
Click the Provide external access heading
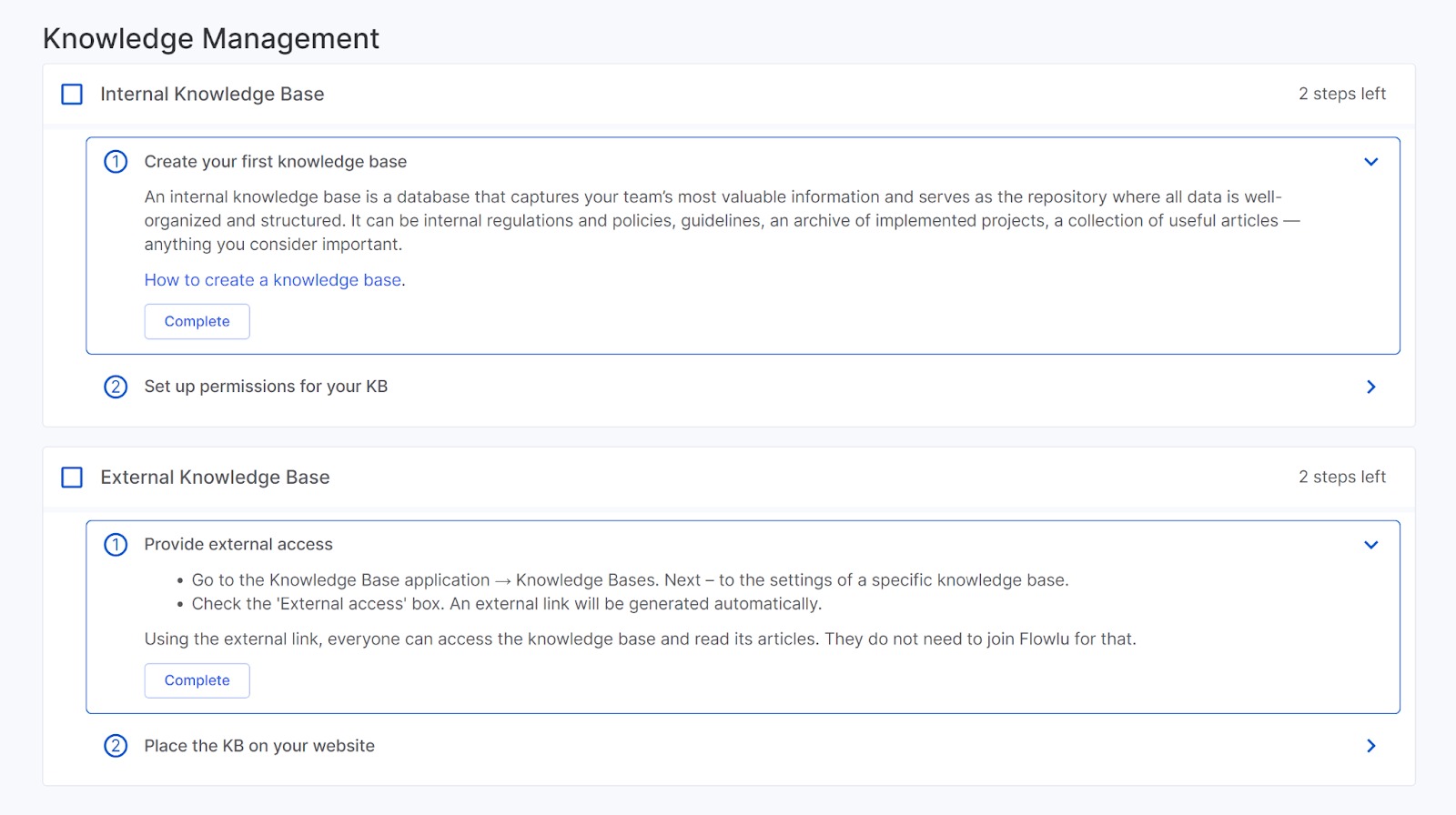pos(238,545)
